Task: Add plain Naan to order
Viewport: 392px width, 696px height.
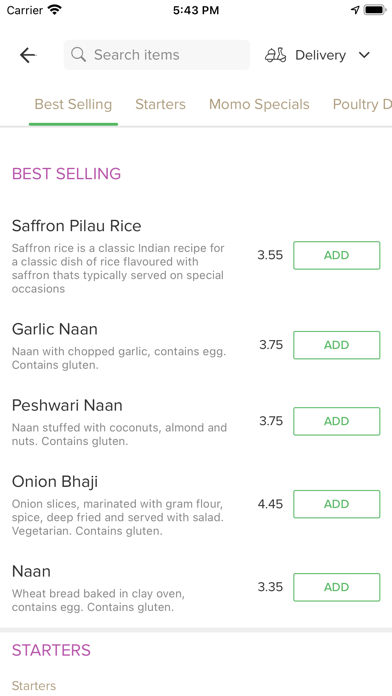Action: (337, 587)
